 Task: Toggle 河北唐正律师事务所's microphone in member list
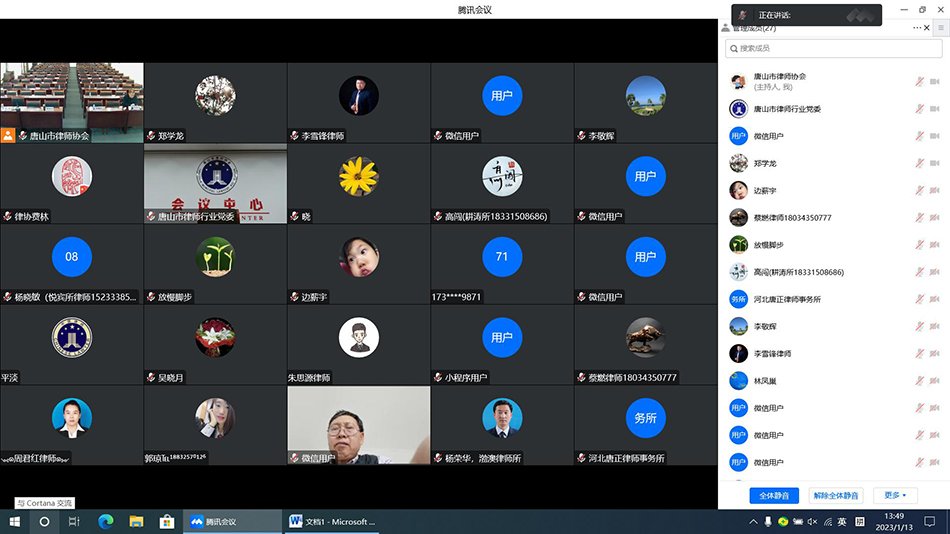[919, 299]
